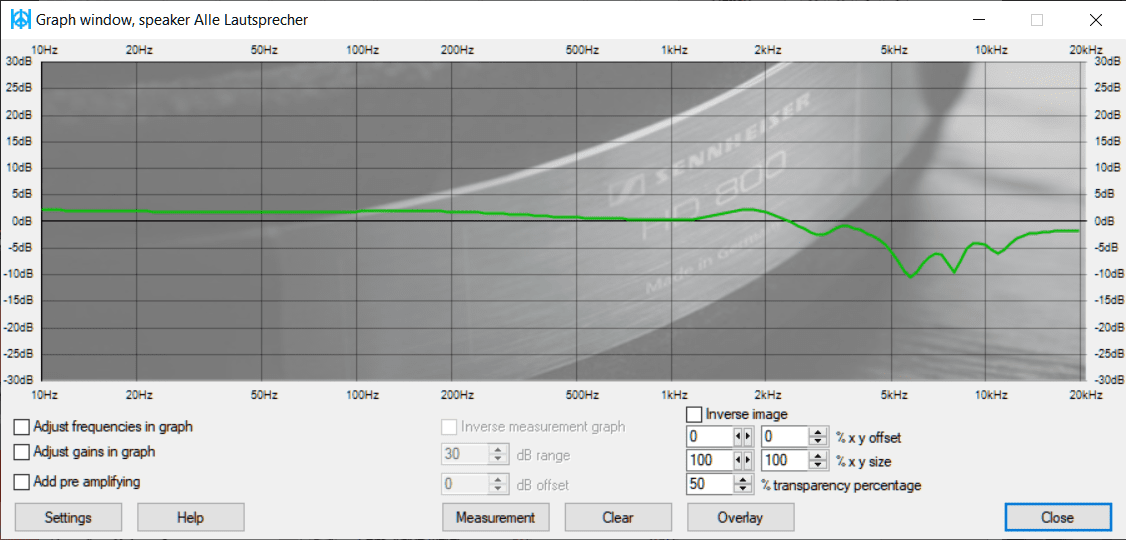Screen dimensions: 1126x540
Task: Click into the transparency percentage field
Action: pos(709,485)
